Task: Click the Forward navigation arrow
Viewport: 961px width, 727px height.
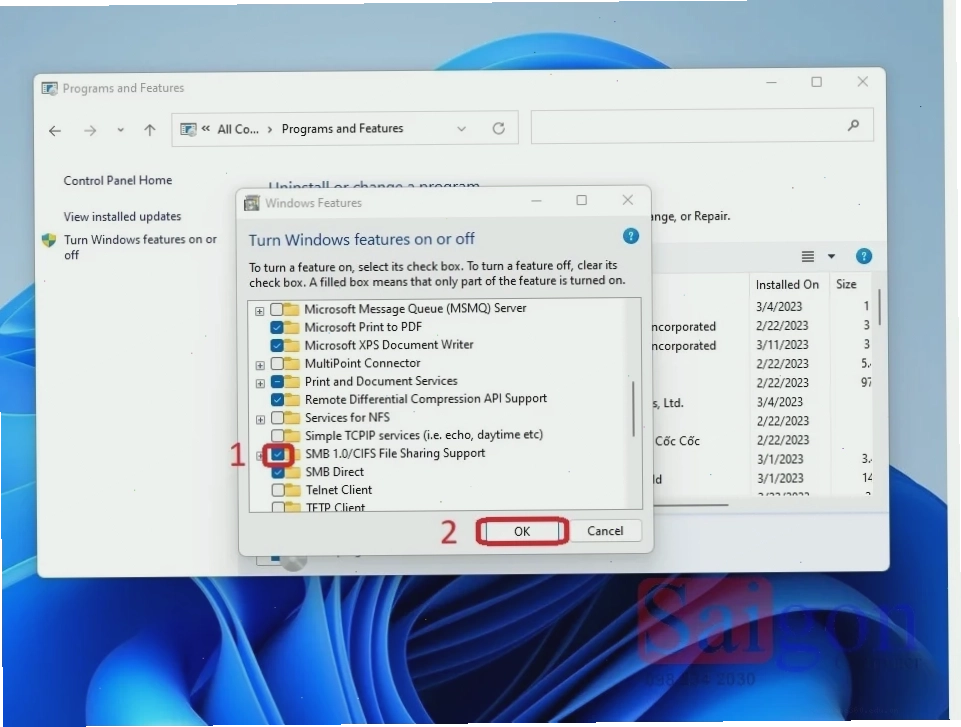Action: [x=90, y=131]
